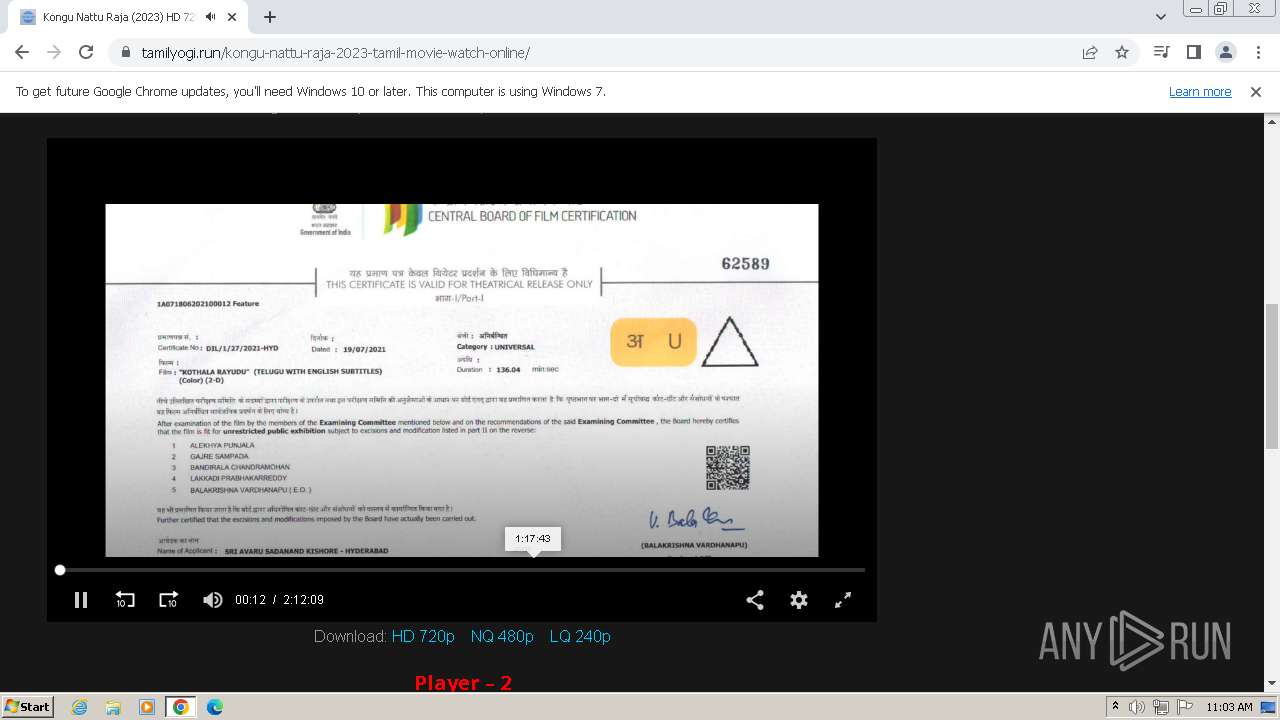Select the Kongu Nattu Raja tab
The height and width of the screenshot is (720, 1280).
[130, 17]
